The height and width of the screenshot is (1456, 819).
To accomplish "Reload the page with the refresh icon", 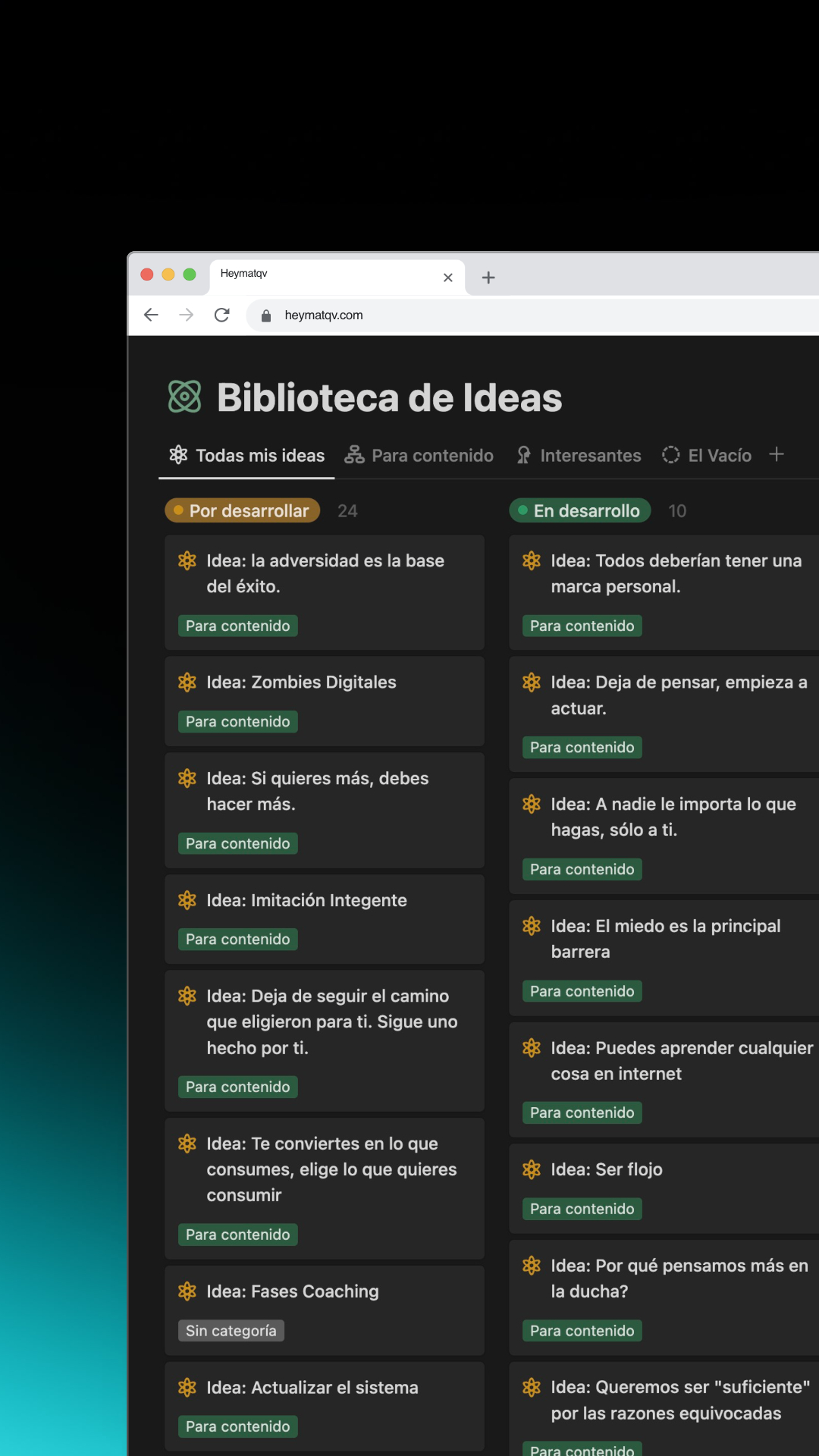I will (x=221, y=315).
